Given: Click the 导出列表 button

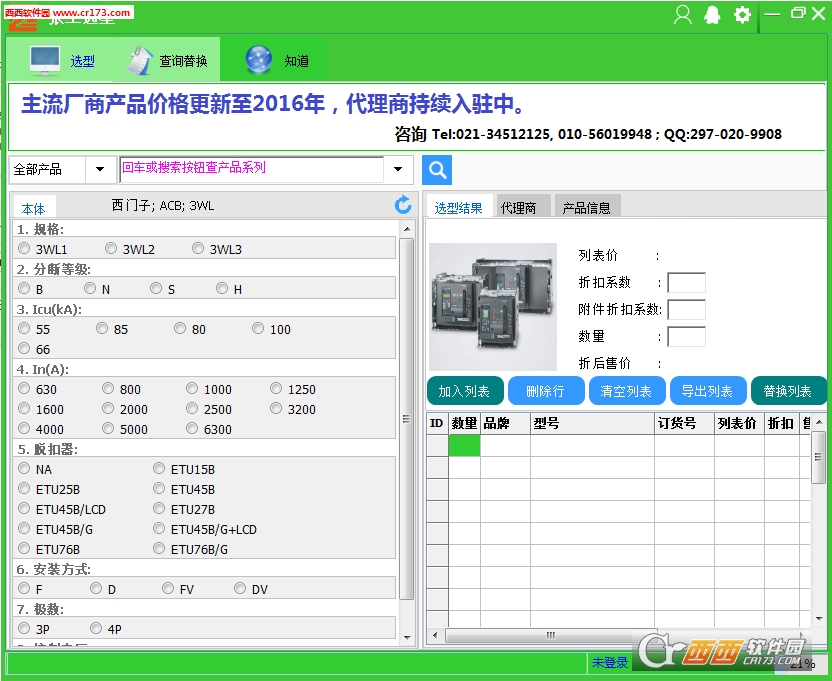Looking at the screenshot, I should (x=708, y=391).
